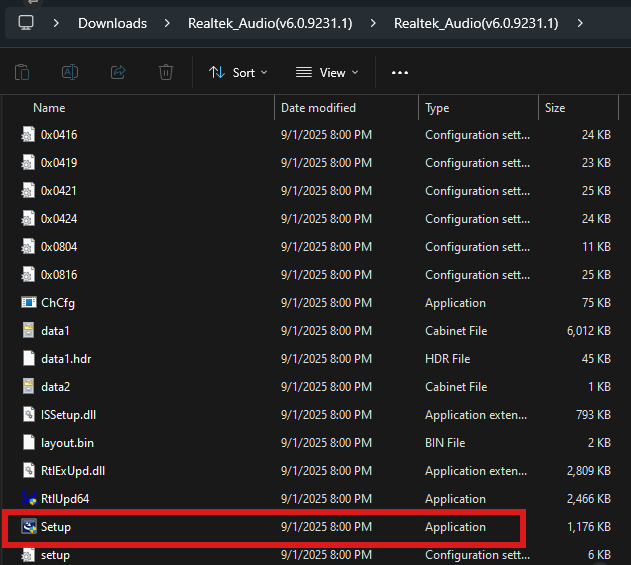The height and width of the screenshot is (565, 631).
Task: Click the layout.bin file icon
Action: click(x=29, y=442)
